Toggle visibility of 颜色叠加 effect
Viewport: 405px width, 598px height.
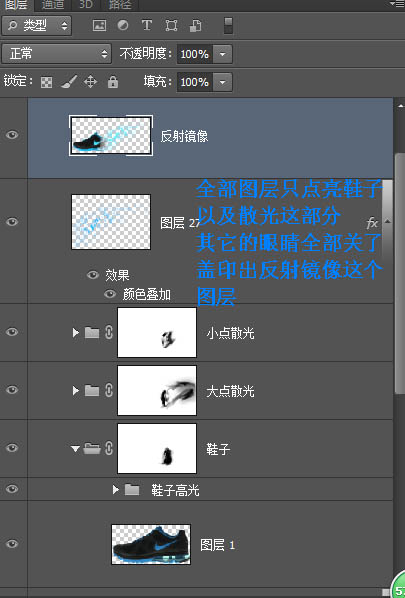tap(110, 294)
